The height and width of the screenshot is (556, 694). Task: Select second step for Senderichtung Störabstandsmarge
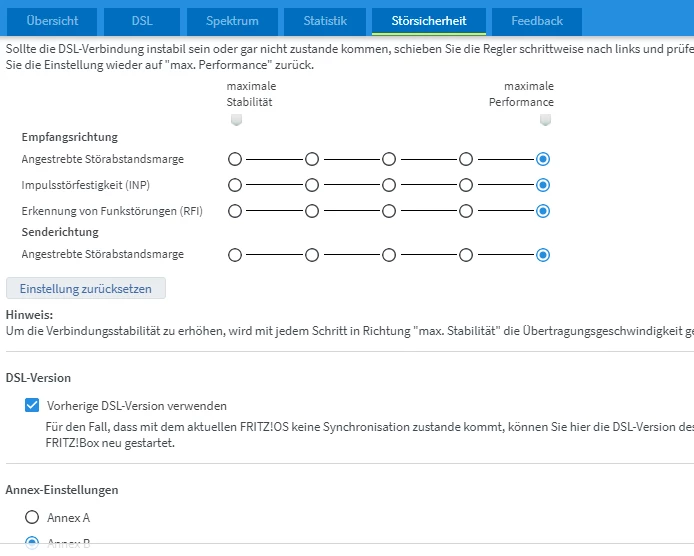point(312,255)
